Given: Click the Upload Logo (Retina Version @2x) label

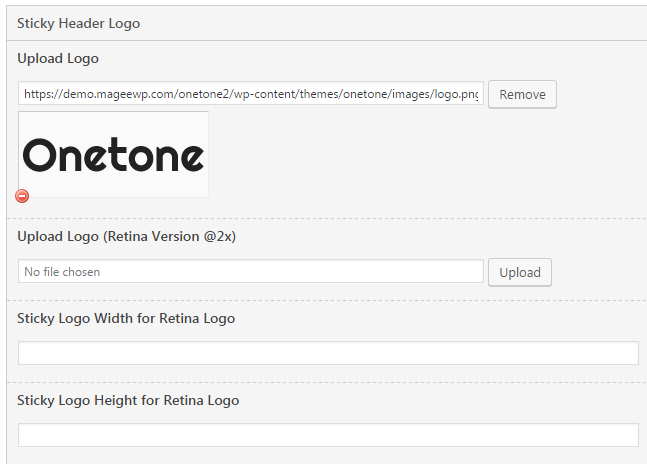Looking at the screenshot, I should 127,236.
